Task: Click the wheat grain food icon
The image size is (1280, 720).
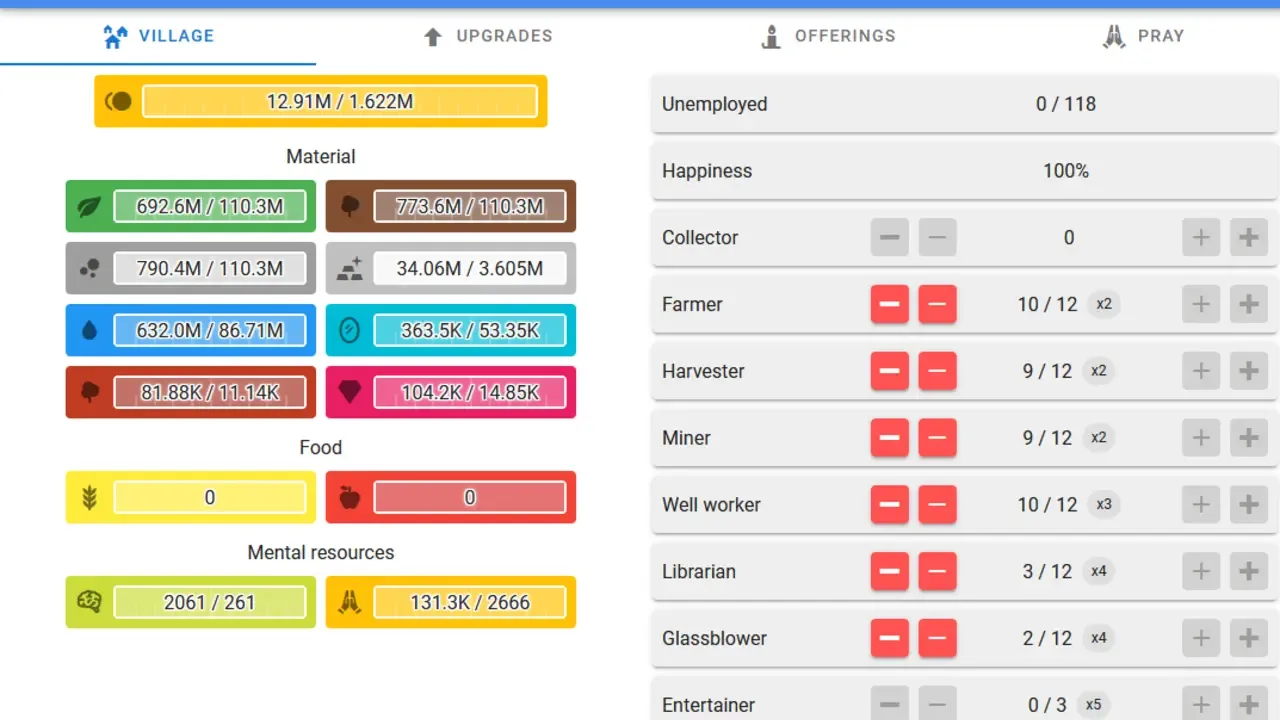Action: coord(90,498)
